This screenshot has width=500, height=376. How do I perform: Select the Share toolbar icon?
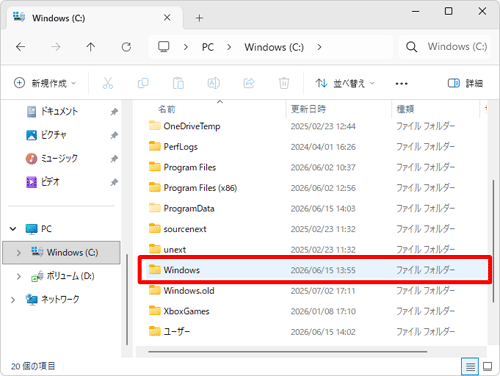tap(249, 83)
